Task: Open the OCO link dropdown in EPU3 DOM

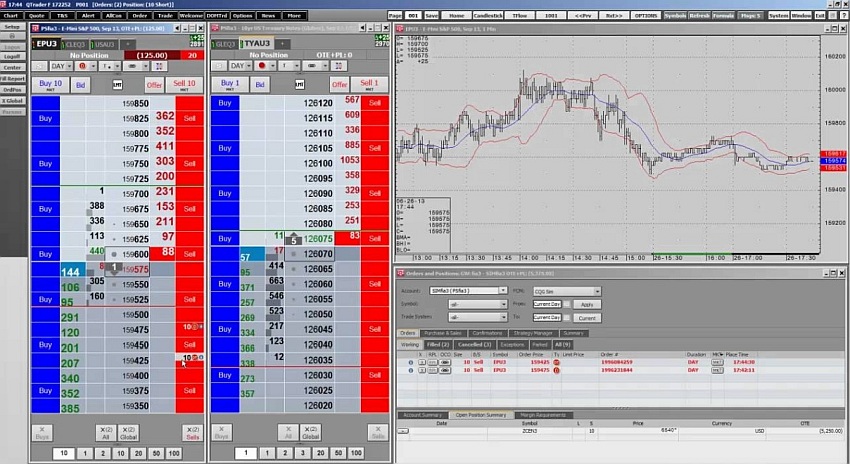Action: [x=136, y=66]
